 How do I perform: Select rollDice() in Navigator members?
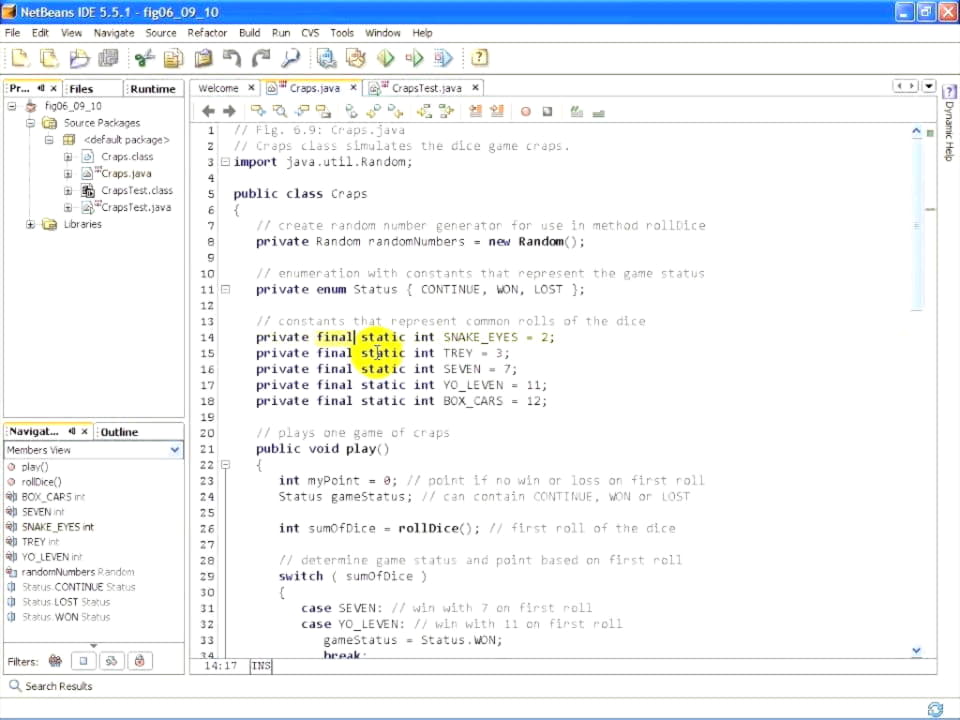coord(41,482)
